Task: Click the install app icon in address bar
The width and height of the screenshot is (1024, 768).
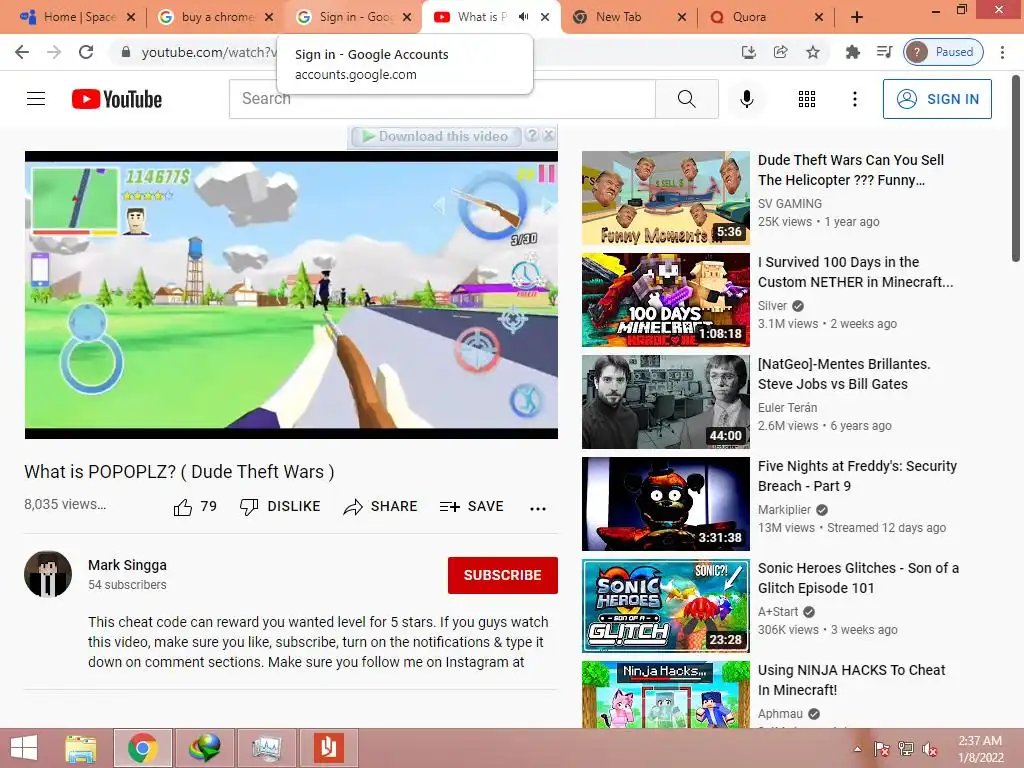Action: [748, 52]
